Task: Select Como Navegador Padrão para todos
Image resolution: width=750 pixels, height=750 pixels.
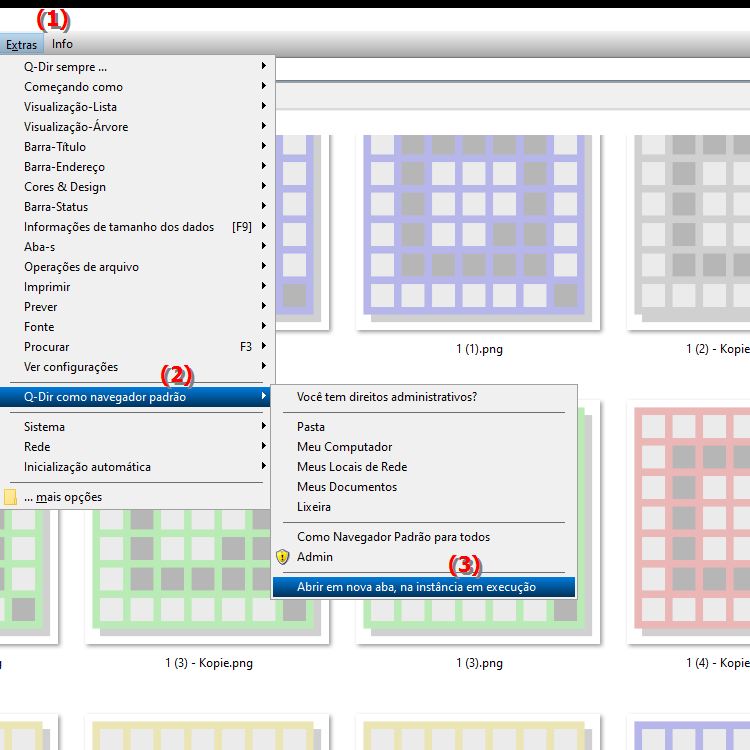Action: [x=424, y=537]
